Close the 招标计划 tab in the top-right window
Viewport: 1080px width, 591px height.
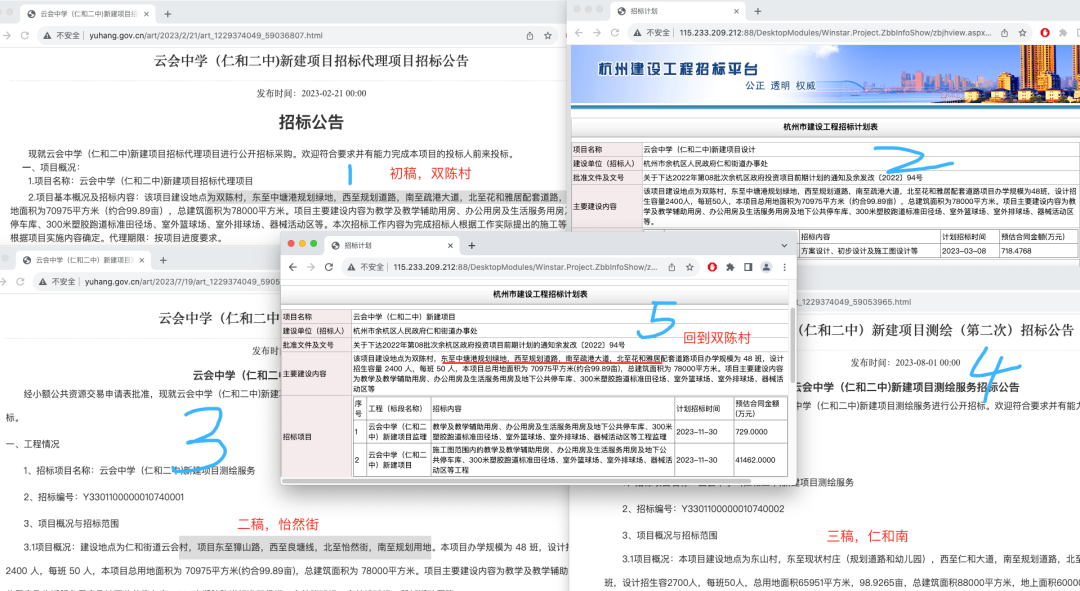736,11
